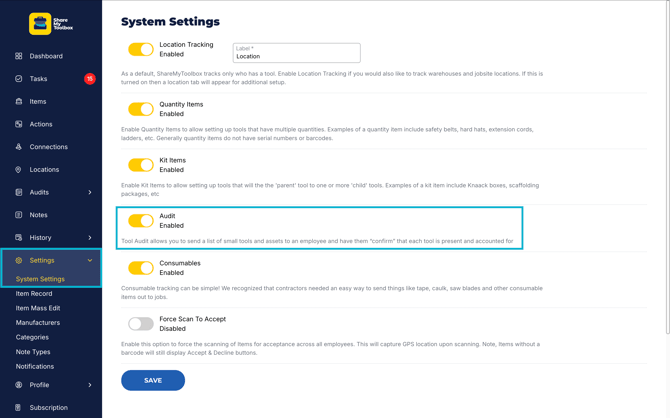Go to Tasks in the sidebar

tap(38, 79)
